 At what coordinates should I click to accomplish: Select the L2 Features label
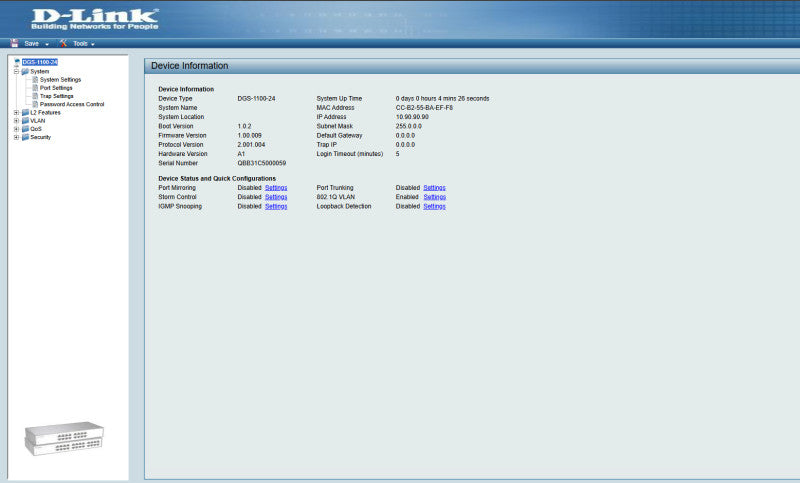point(45,113)
